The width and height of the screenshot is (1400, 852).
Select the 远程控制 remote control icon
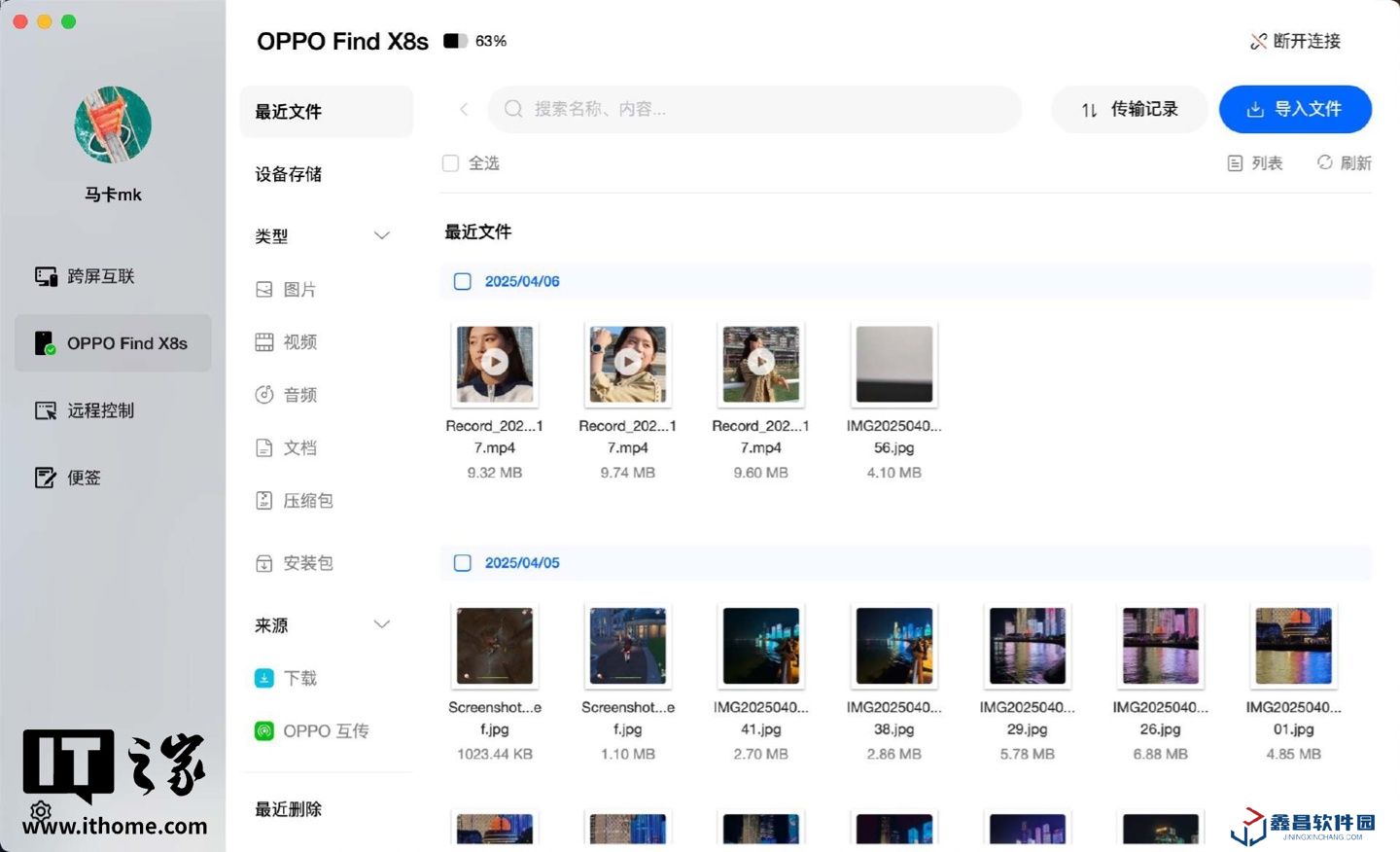(46, 410)
